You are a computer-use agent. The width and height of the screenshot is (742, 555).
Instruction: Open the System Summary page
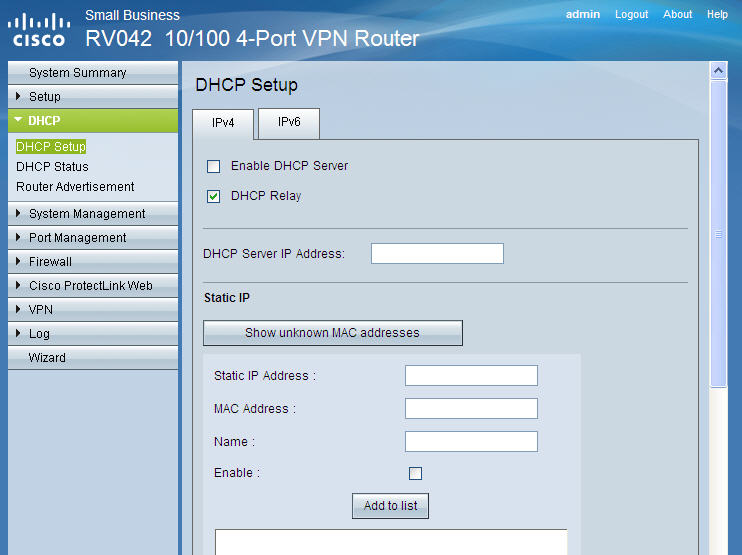[93, 73]
